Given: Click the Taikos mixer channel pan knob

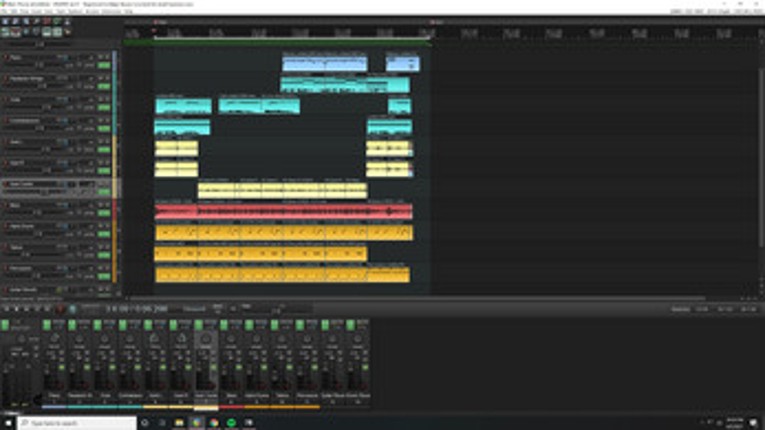Looking at the screenshot, I should 282,338.
